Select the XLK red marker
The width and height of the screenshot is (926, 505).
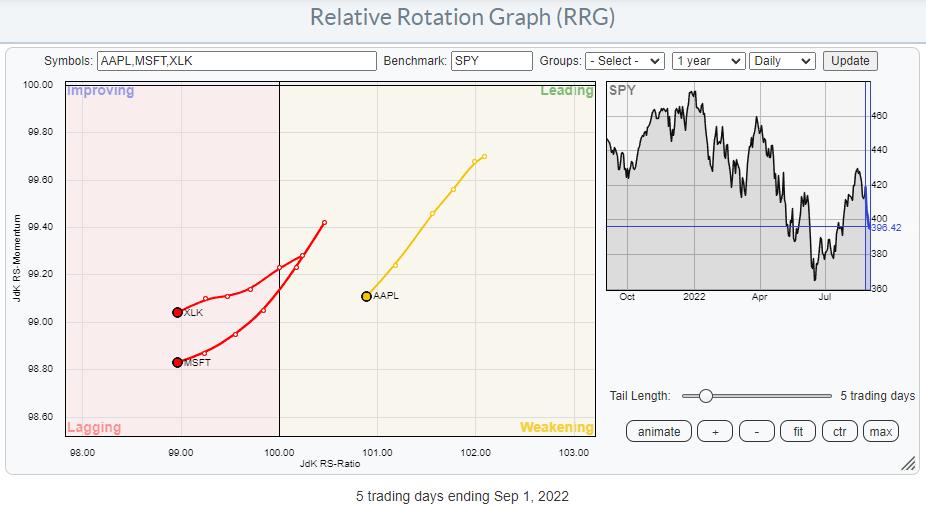[x=178, y=312]
